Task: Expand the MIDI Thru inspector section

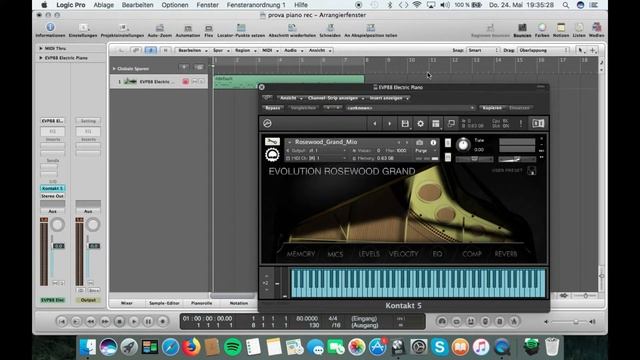Action: pyautogui.click(x=41, y=48)
